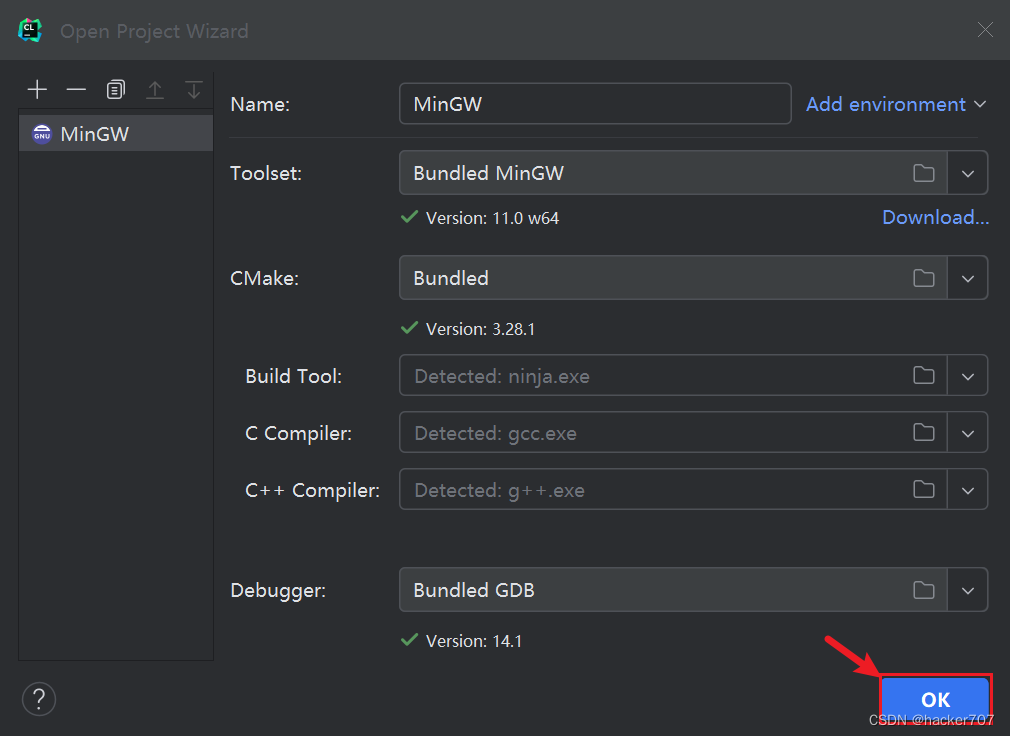This screenshot has width=1010, height=736.
Task: Click the Detected: ninja.exe field
Action: click(673, 375)
